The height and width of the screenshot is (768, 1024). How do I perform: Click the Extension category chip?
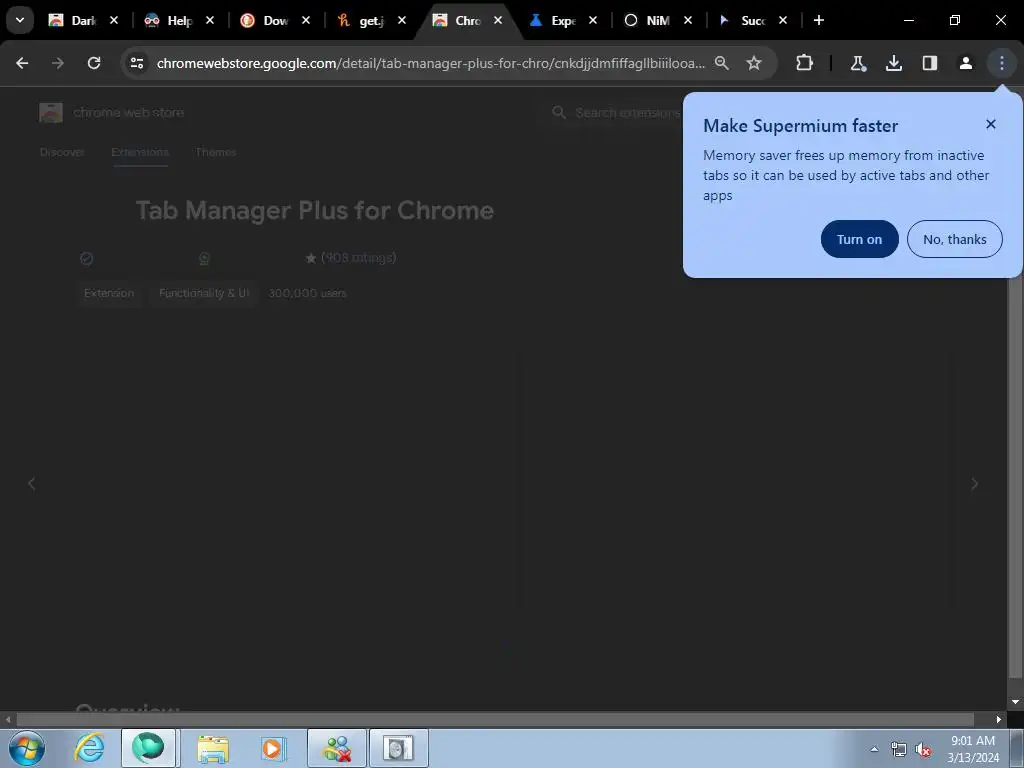109,293
